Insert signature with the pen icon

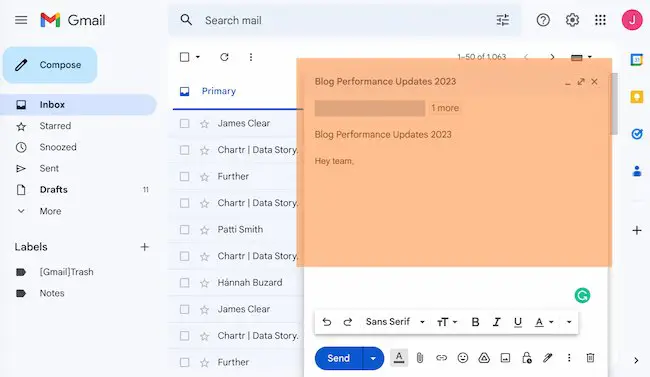tap(548, 358)
